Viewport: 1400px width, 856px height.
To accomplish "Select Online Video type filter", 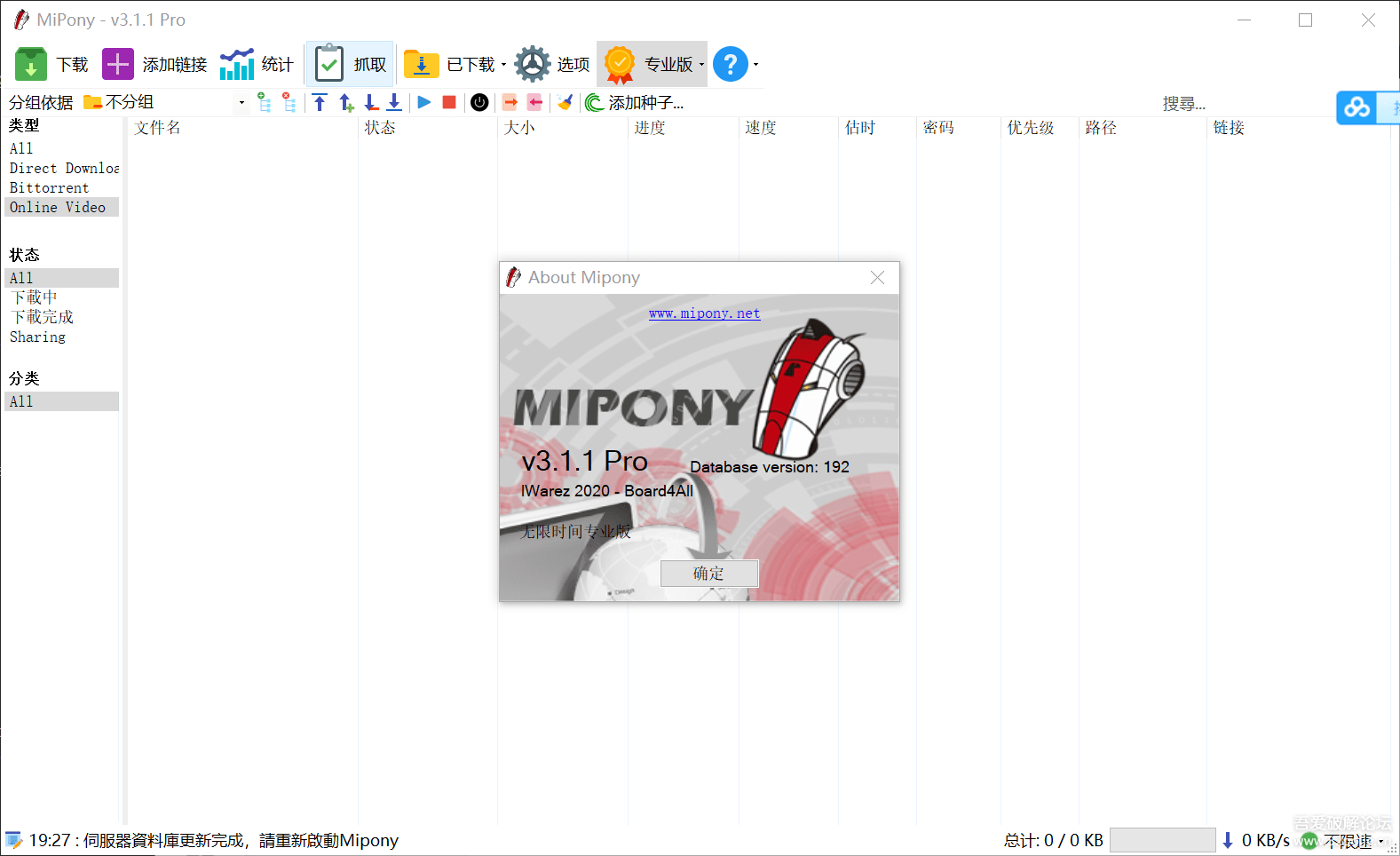I will [61, 207].
